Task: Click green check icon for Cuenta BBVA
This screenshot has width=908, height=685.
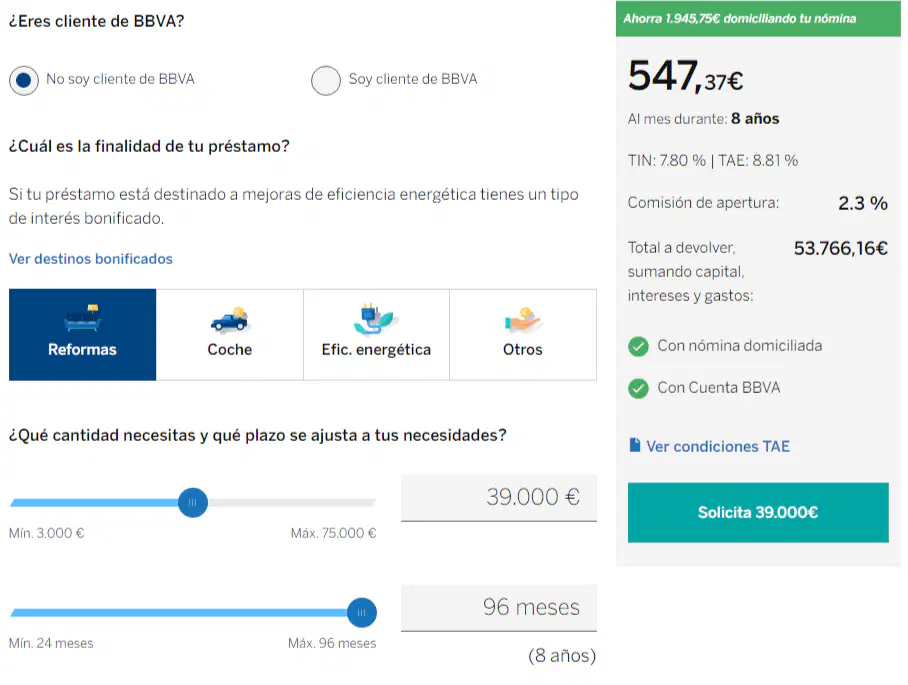Action: coord(638,388)
